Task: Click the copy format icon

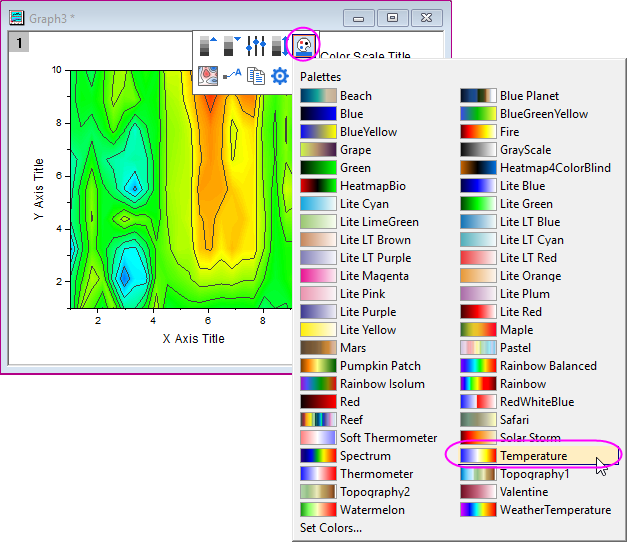Action: (x=256, y=75)
